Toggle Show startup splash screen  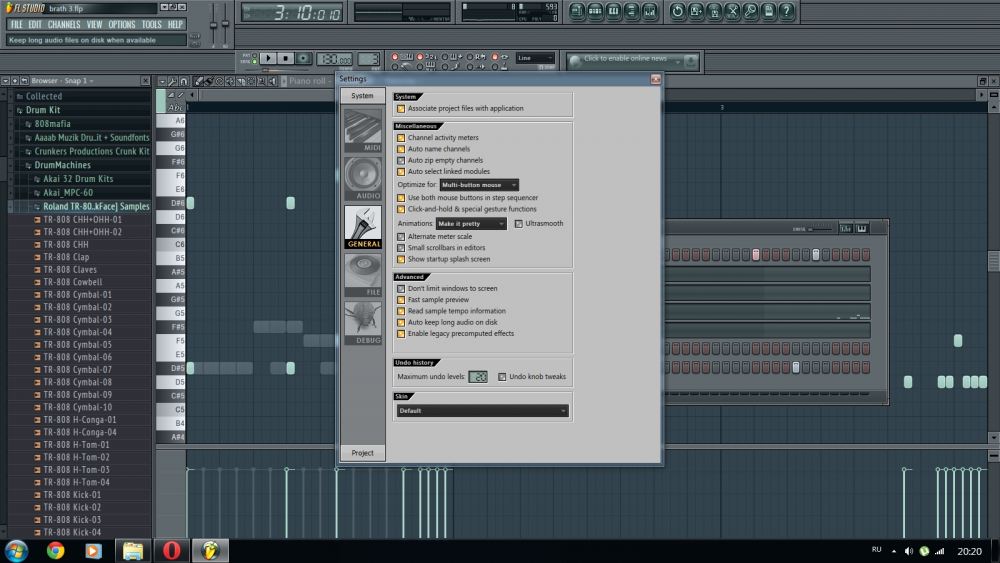click(401, 260)
